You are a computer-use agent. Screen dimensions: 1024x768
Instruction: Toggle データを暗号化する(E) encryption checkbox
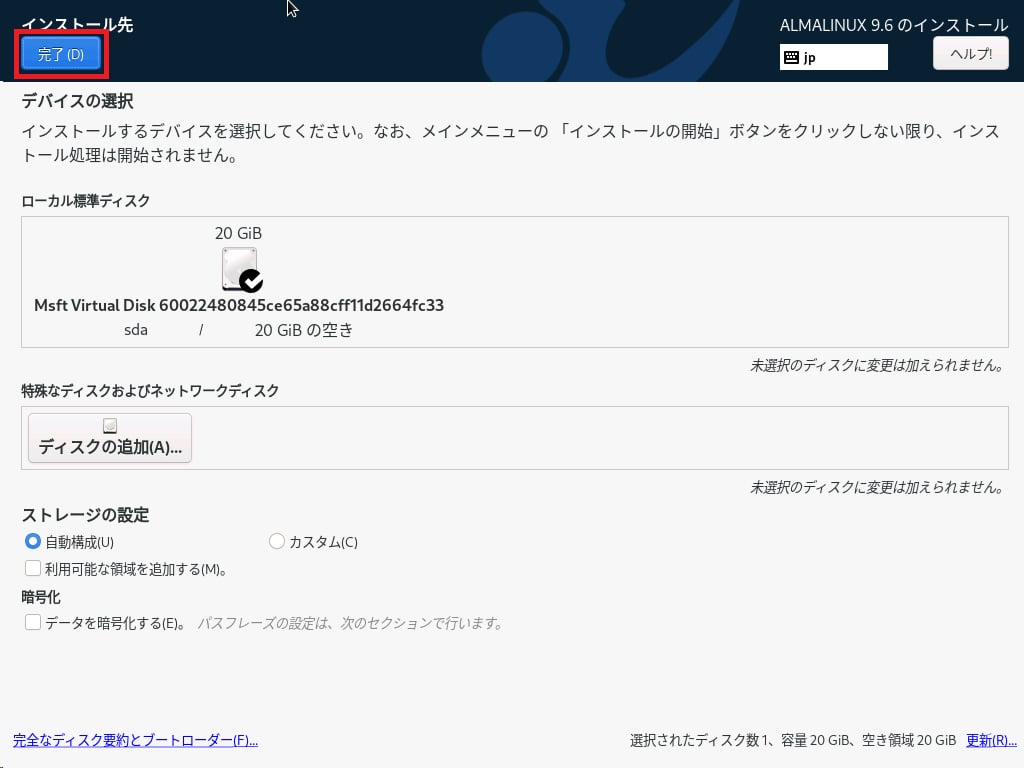33,622
